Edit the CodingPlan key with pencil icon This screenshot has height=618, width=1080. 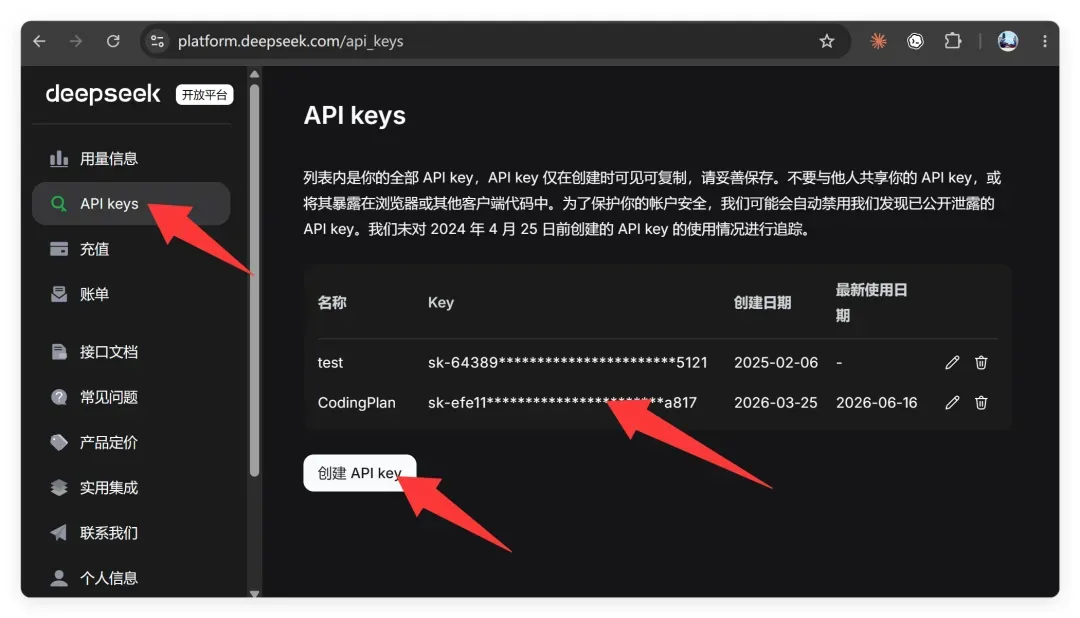pos(952,402)
